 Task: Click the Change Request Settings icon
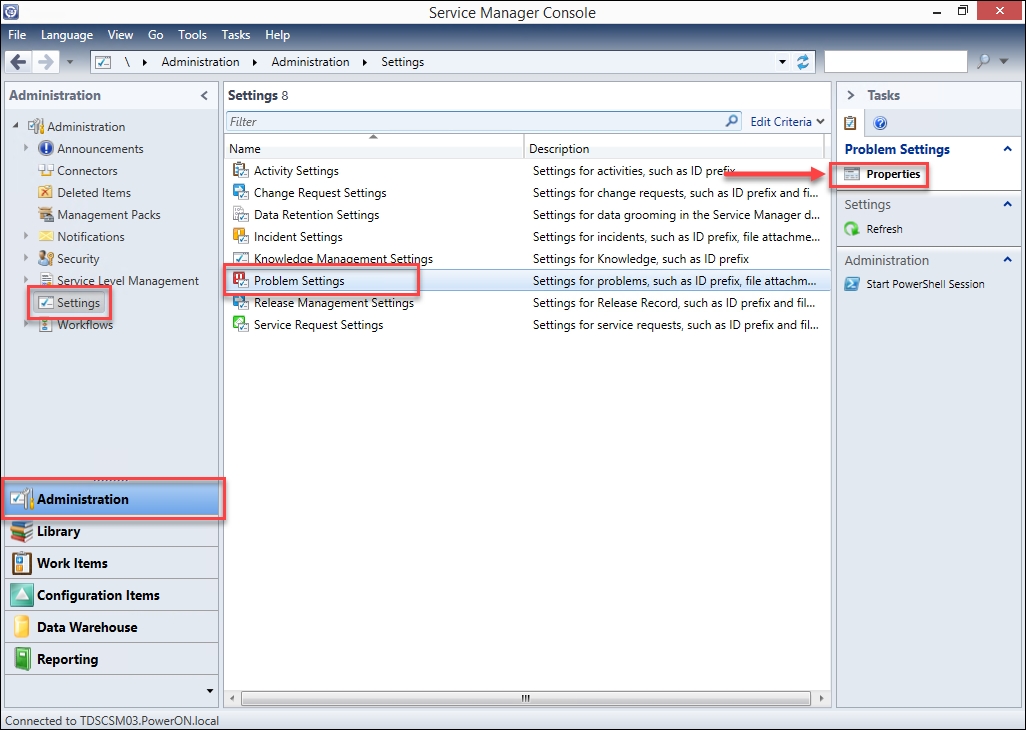click(x=241, y=192)
